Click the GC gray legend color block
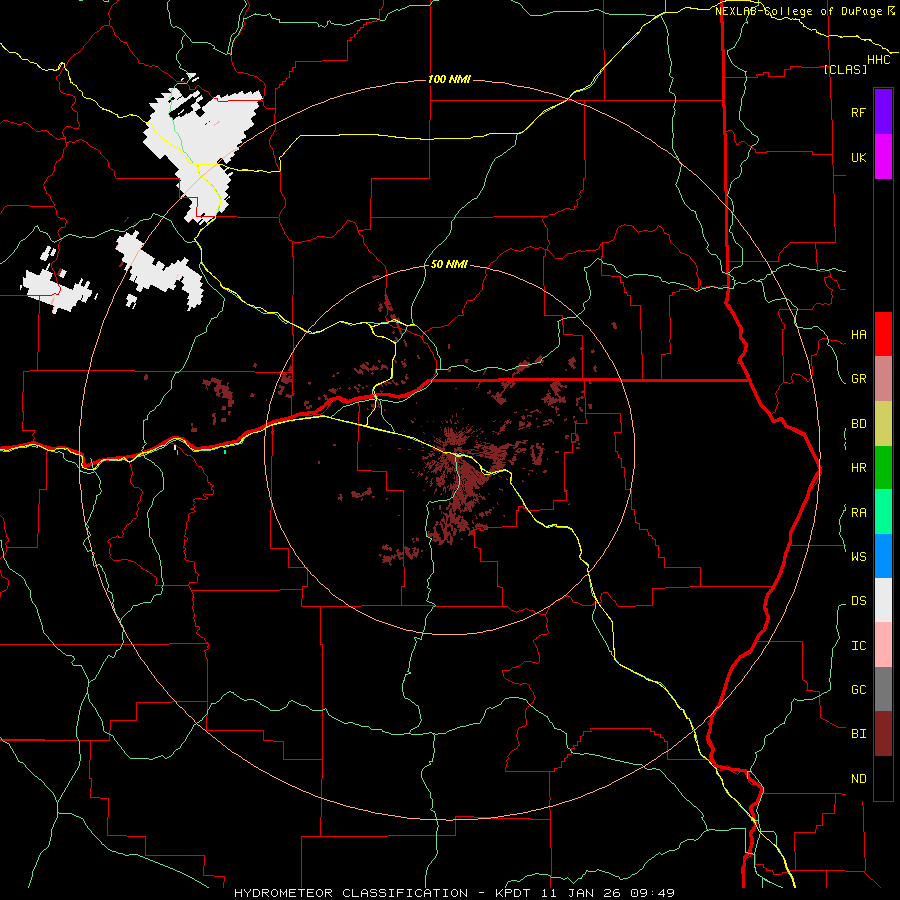900x900 pixels. click(x=883, y=689)
